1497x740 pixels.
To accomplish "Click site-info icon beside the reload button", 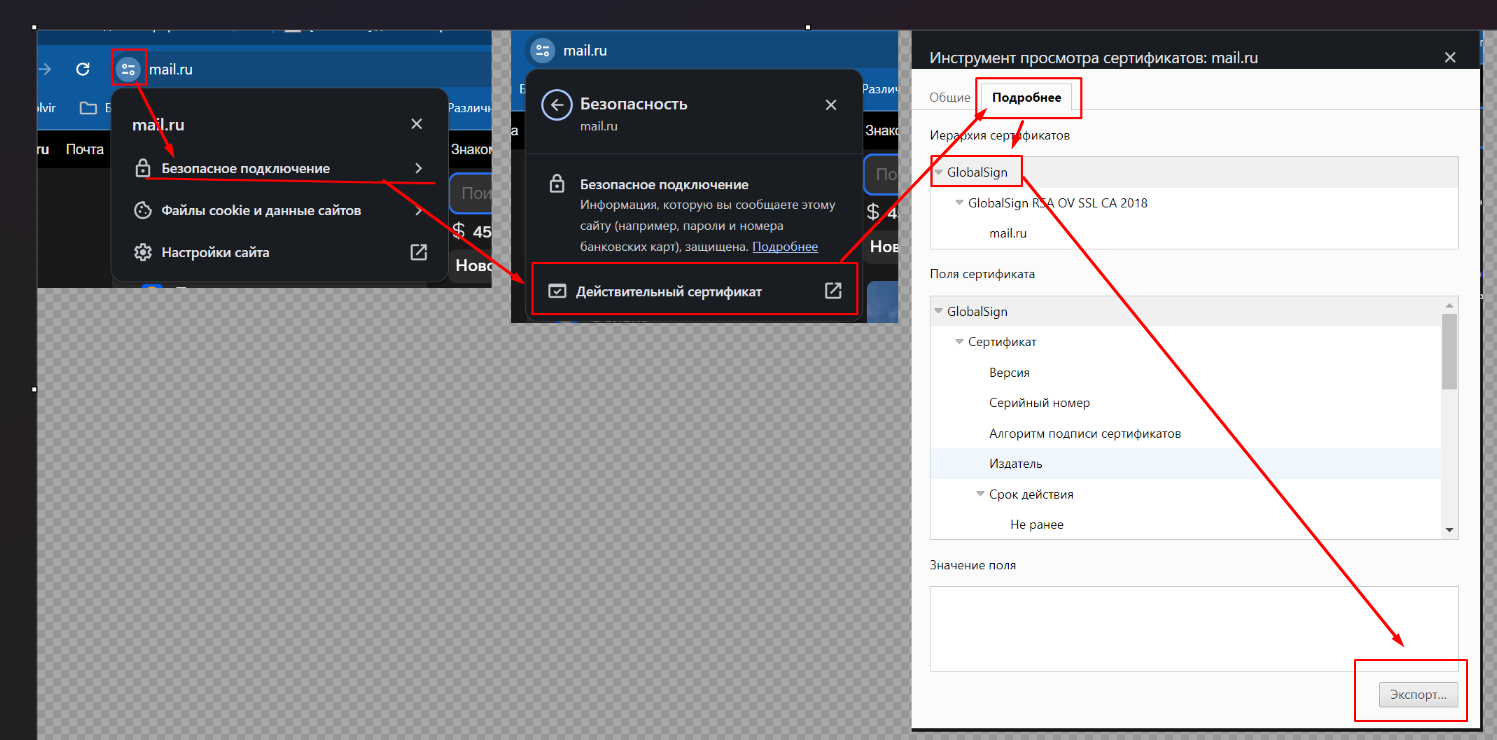I will pyautogui.click(x=128, y=69).
